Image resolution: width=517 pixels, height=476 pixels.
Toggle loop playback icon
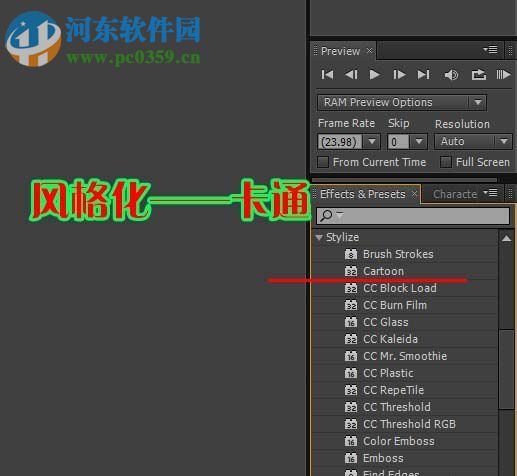[479, 74]
